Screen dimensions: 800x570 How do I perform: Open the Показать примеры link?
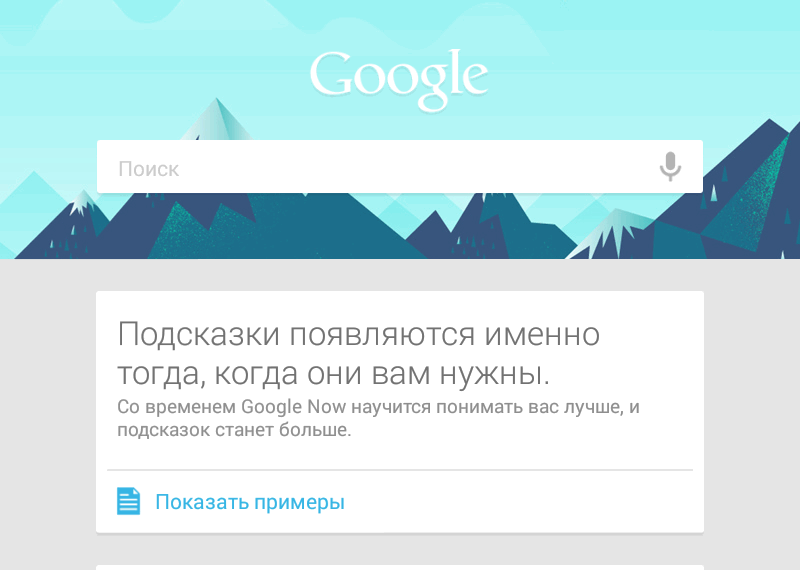[x=250, y=502]
